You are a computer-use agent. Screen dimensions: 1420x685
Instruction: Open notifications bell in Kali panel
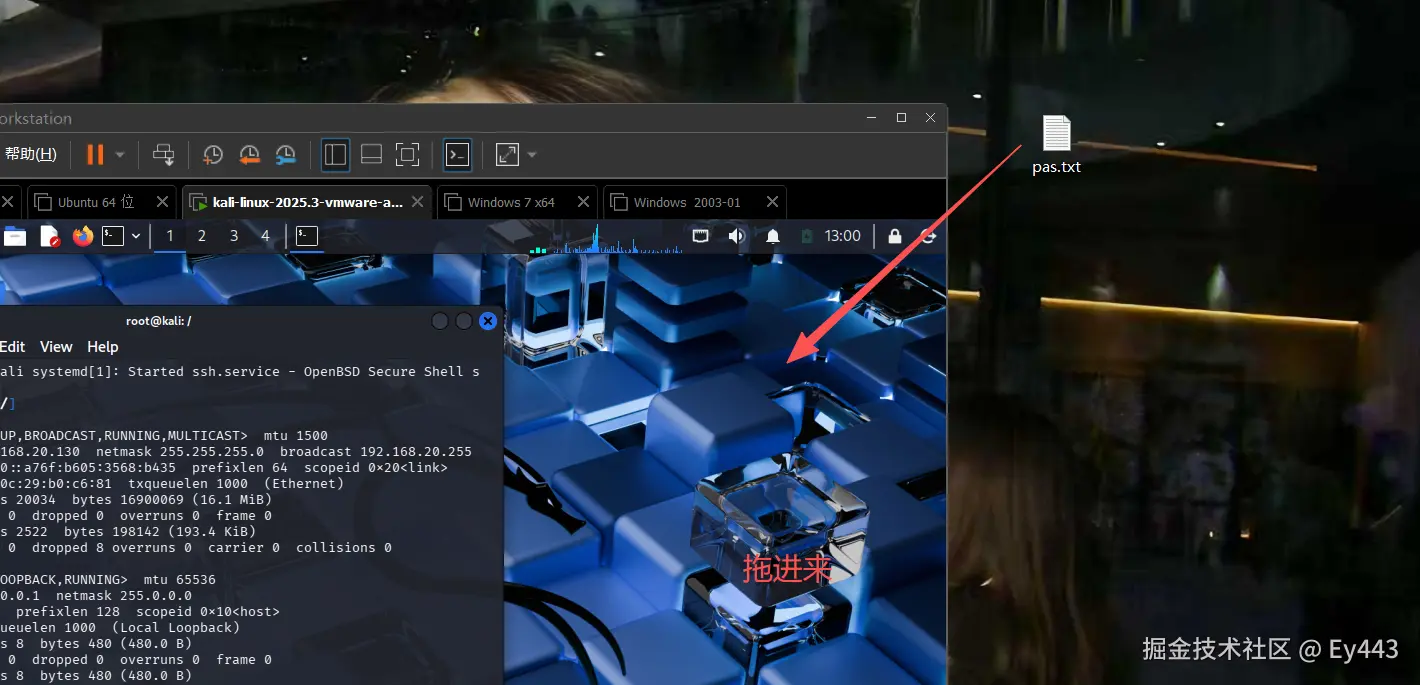point(773,236)
